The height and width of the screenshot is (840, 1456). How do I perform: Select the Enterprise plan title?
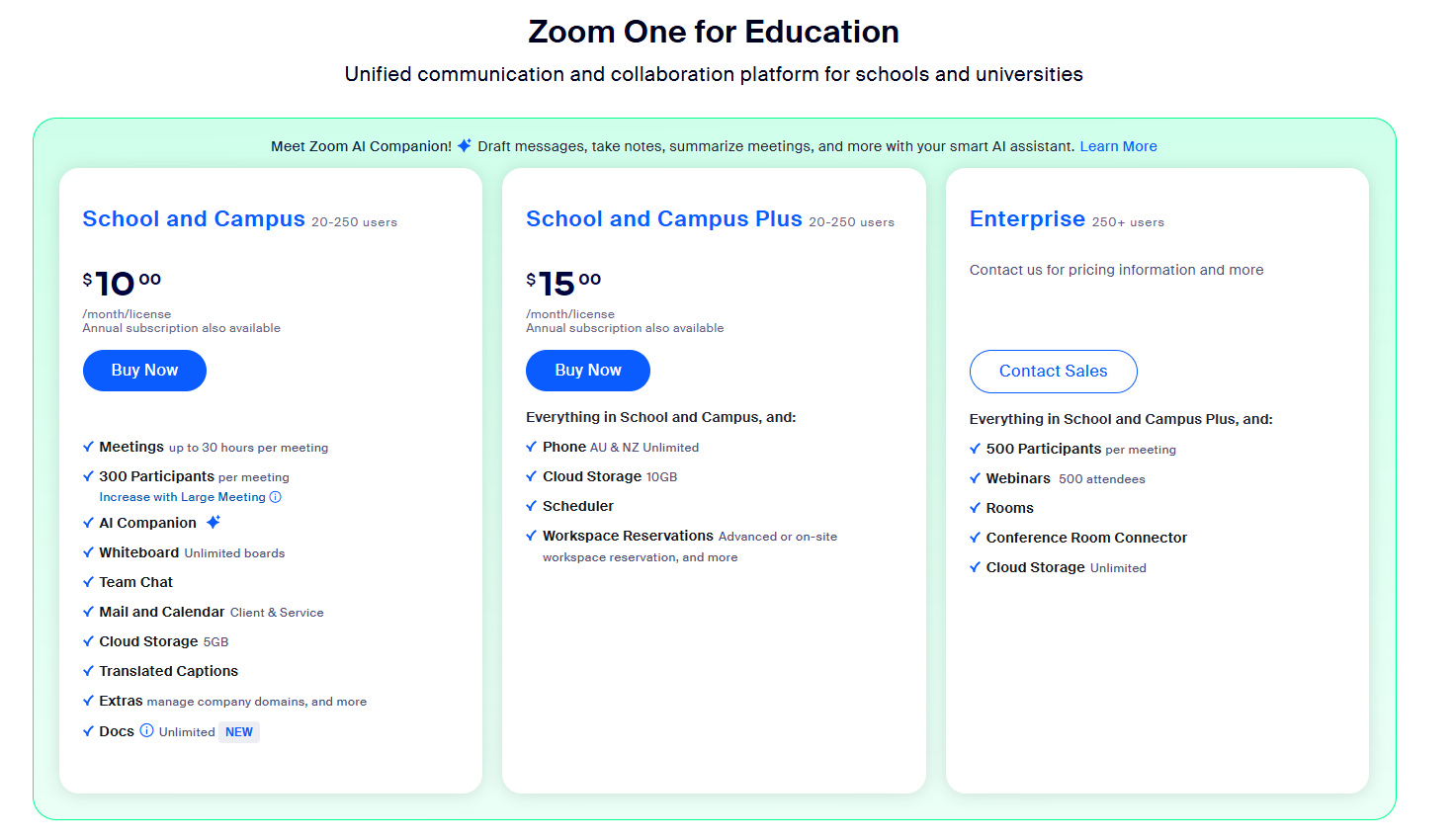[1027, 218]
